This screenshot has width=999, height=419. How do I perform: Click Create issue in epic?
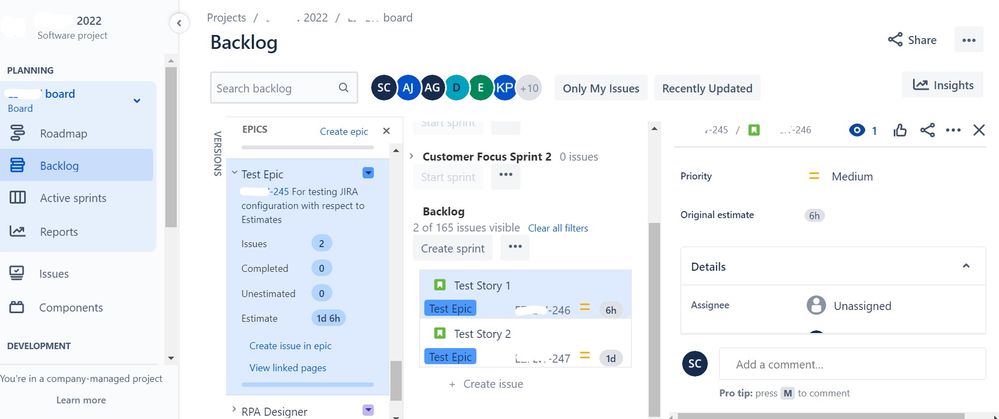291,346
